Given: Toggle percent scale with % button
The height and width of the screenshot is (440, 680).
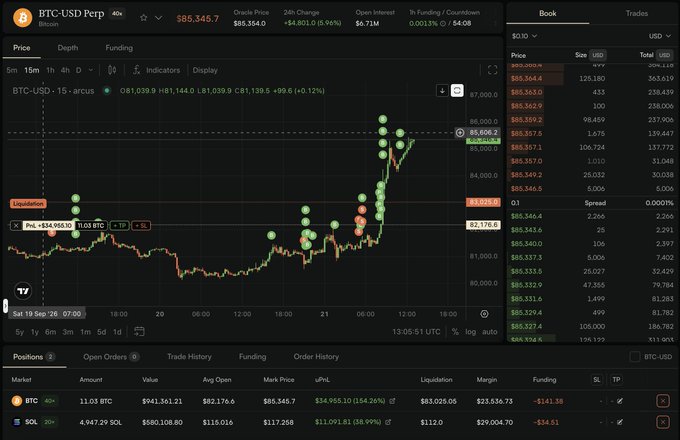Looking at the screenshot, I should tap(455, 332).
